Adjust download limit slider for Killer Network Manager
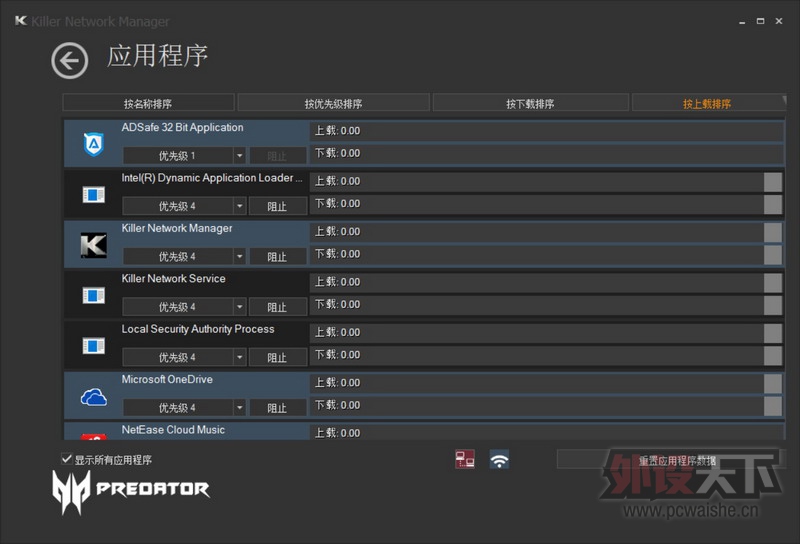Viewport: 800px width, 544px height. pyautogui.click(x=773, y=255)
